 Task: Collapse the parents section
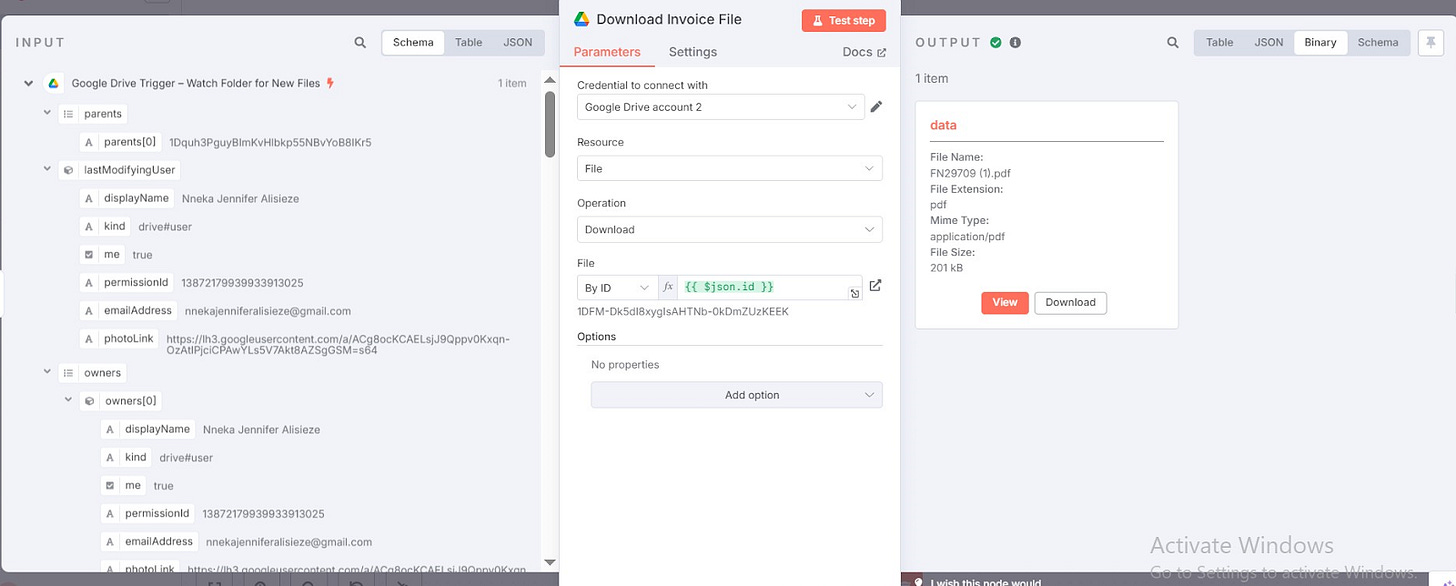pyautogui.click(x=47, y=114)
